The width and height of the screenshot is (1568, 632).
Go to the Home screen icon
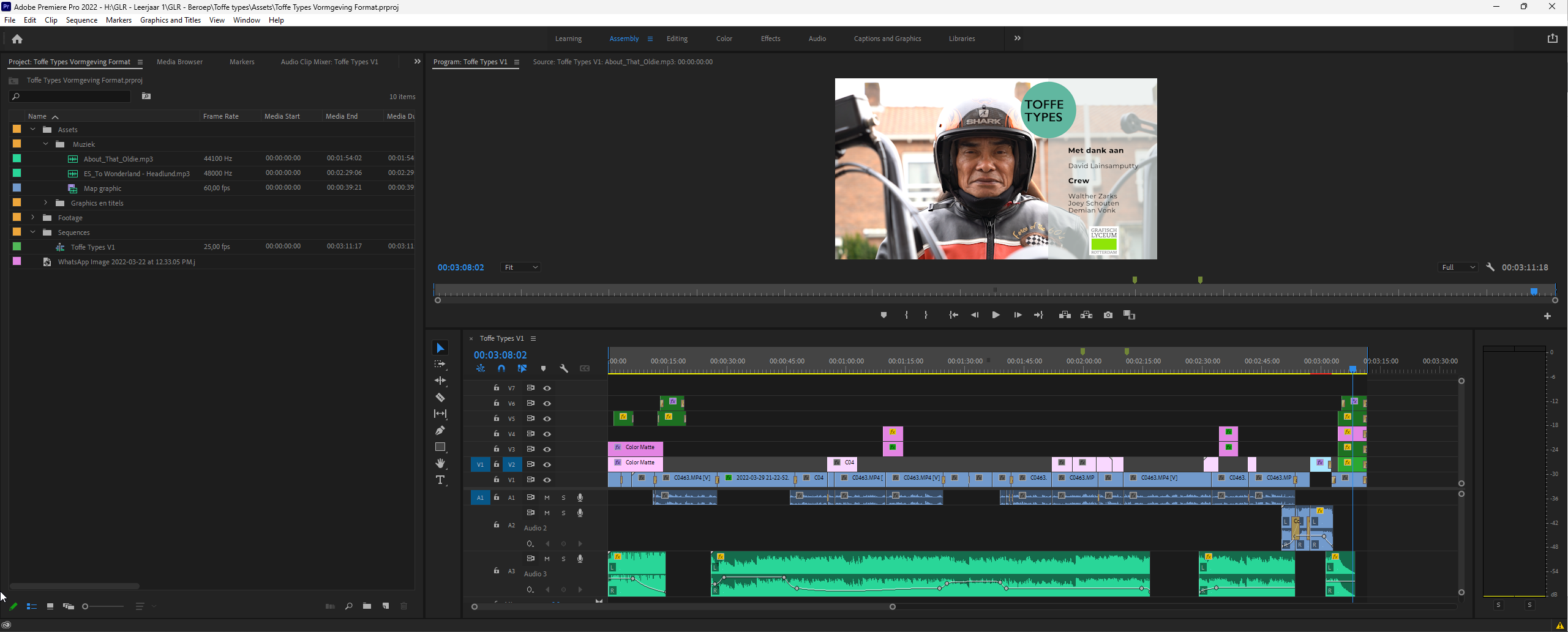pos(17,39)
